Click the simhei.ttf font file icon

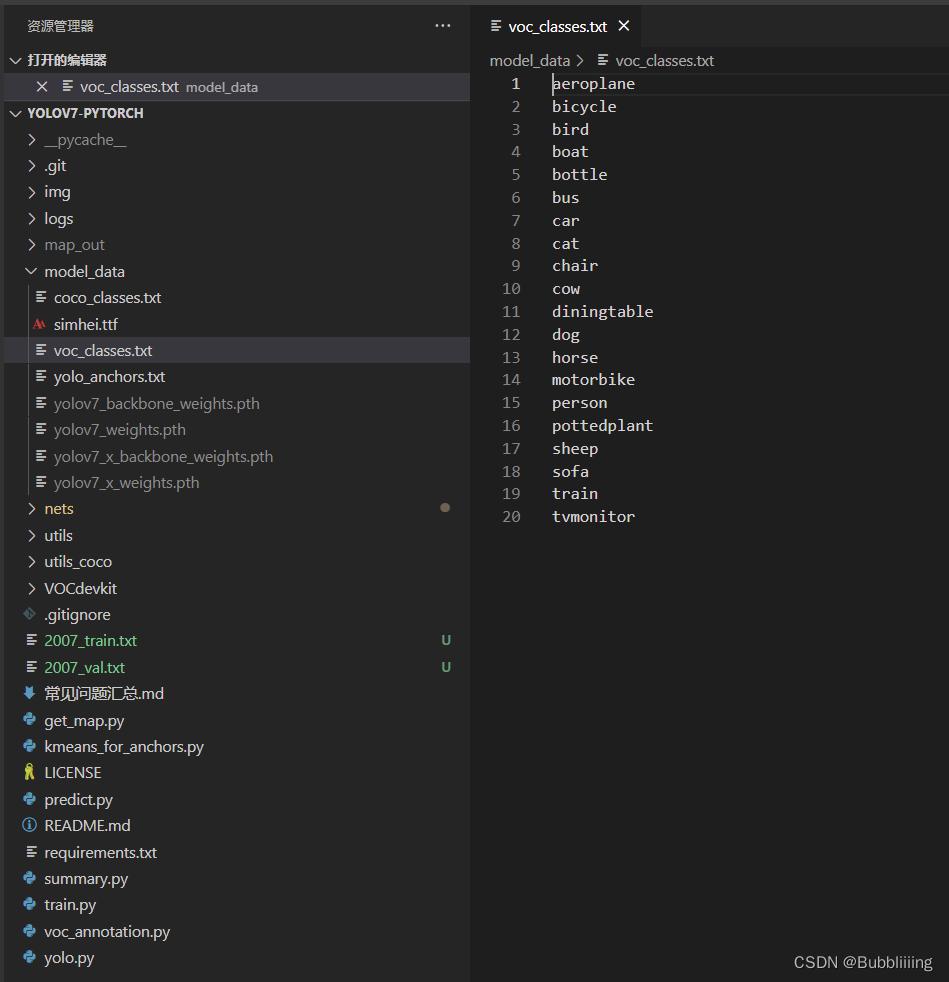pyautogui.click(x=40, y=324)
